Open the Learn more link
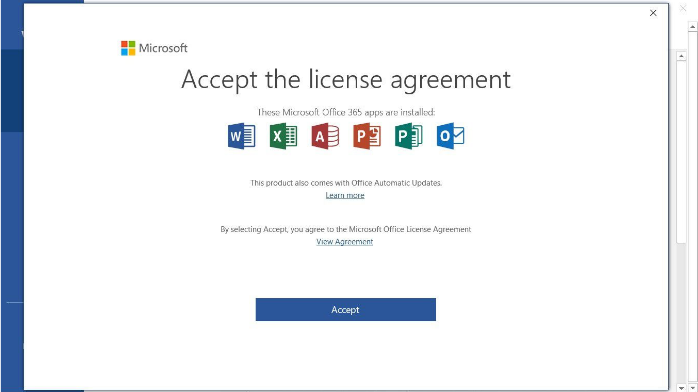This screenshot has height=392, width=698. pyautogui.click(x=345, y=195)
